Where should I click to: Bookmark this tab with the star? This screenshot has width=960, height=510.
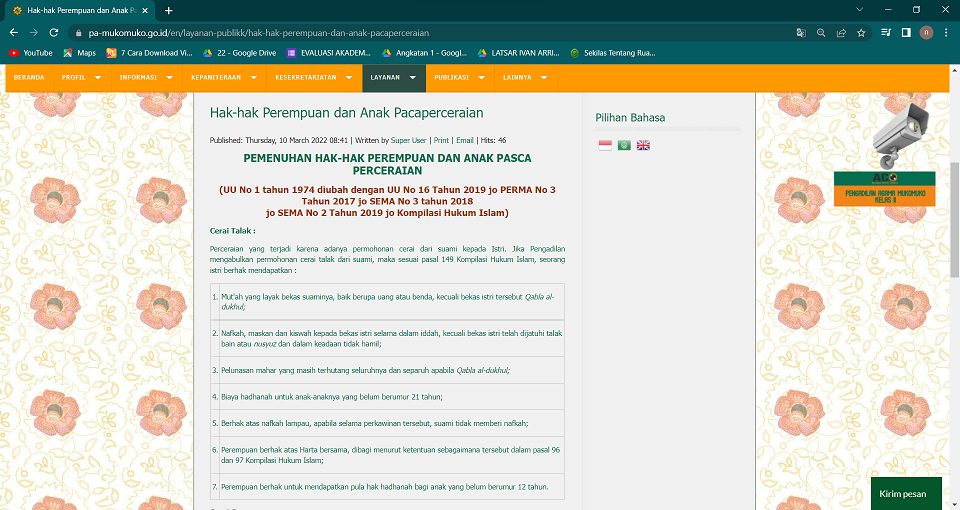861,33
